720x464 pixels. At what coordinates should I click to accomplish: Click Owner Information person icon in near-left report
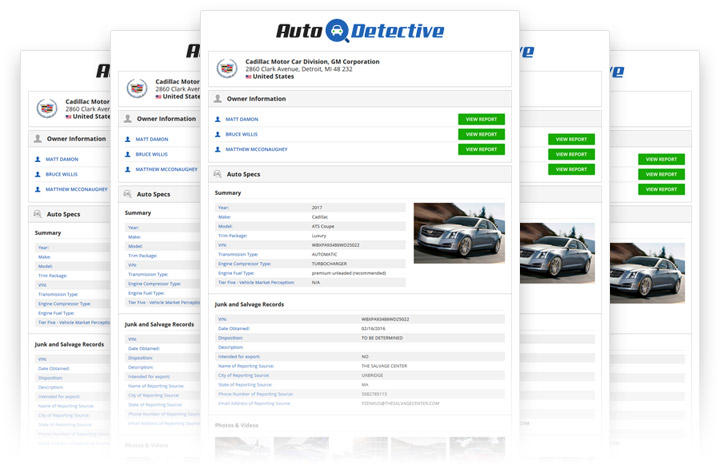[128, 119]
